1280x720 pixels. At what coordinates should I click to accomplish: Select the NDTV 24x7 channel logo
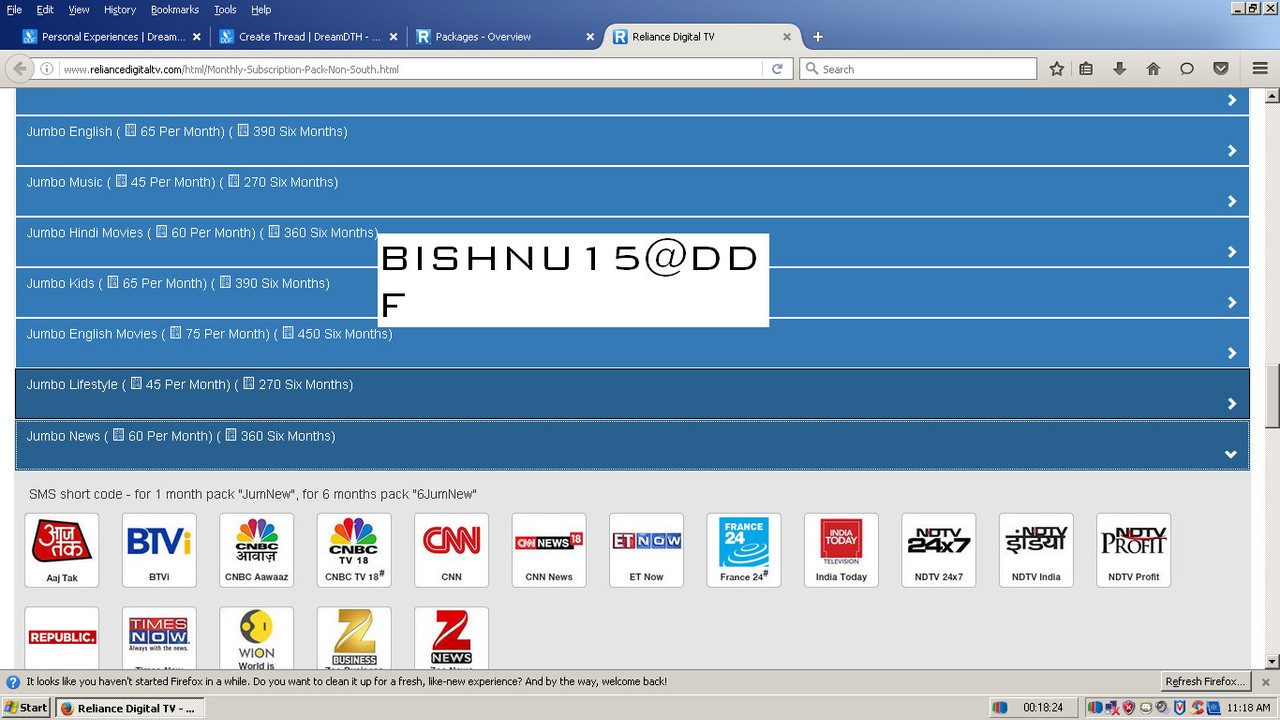coord(939,550)
